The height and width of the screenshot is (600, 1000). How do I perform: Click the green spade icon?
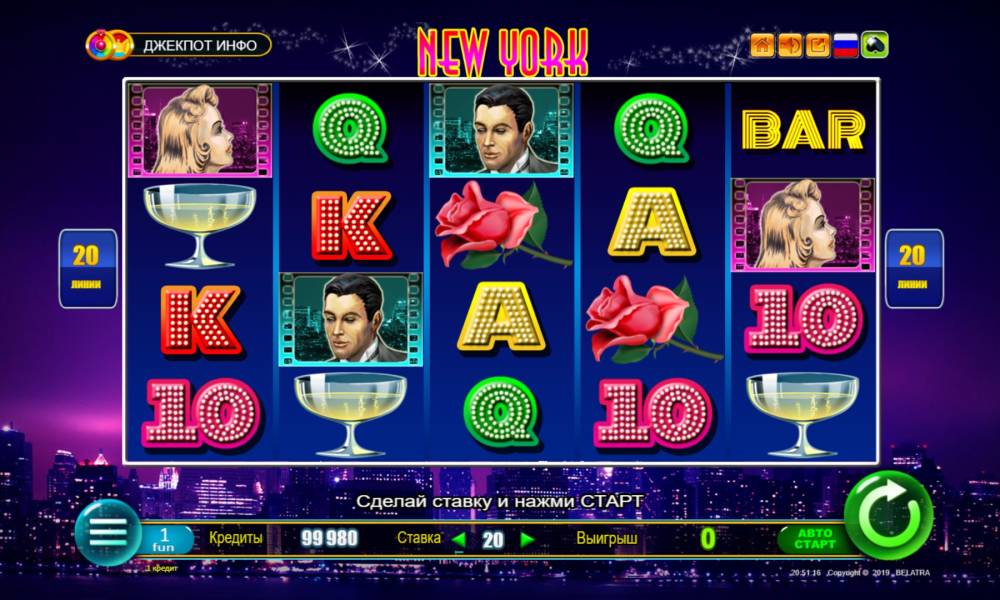click(x=874, y=45)
